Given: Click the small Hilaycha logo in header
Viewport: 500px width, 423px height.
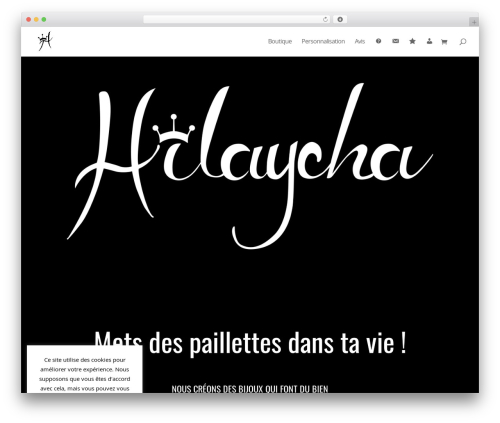Looking at the screenshot, I should [x=45, y=41].
